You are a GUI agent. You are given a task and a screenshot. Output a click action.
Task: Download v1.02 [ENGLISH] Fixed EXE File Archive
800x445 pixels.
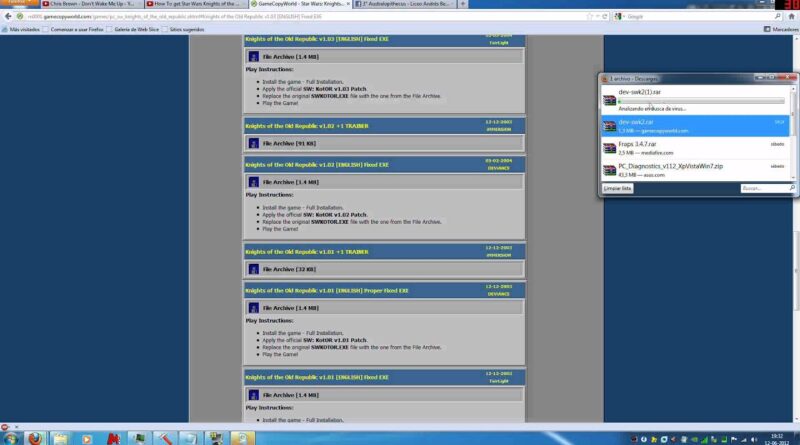290,182
